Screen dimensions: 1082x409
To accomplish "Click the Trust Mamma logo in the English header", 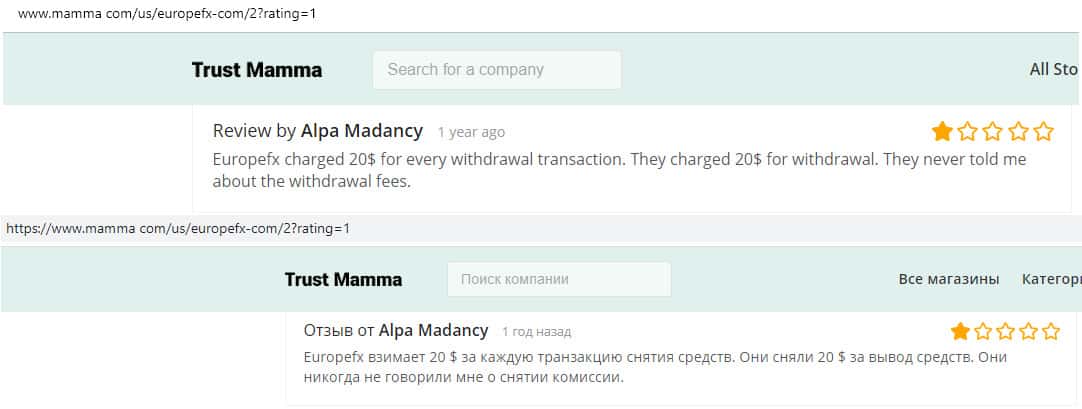I will [257, 70].
